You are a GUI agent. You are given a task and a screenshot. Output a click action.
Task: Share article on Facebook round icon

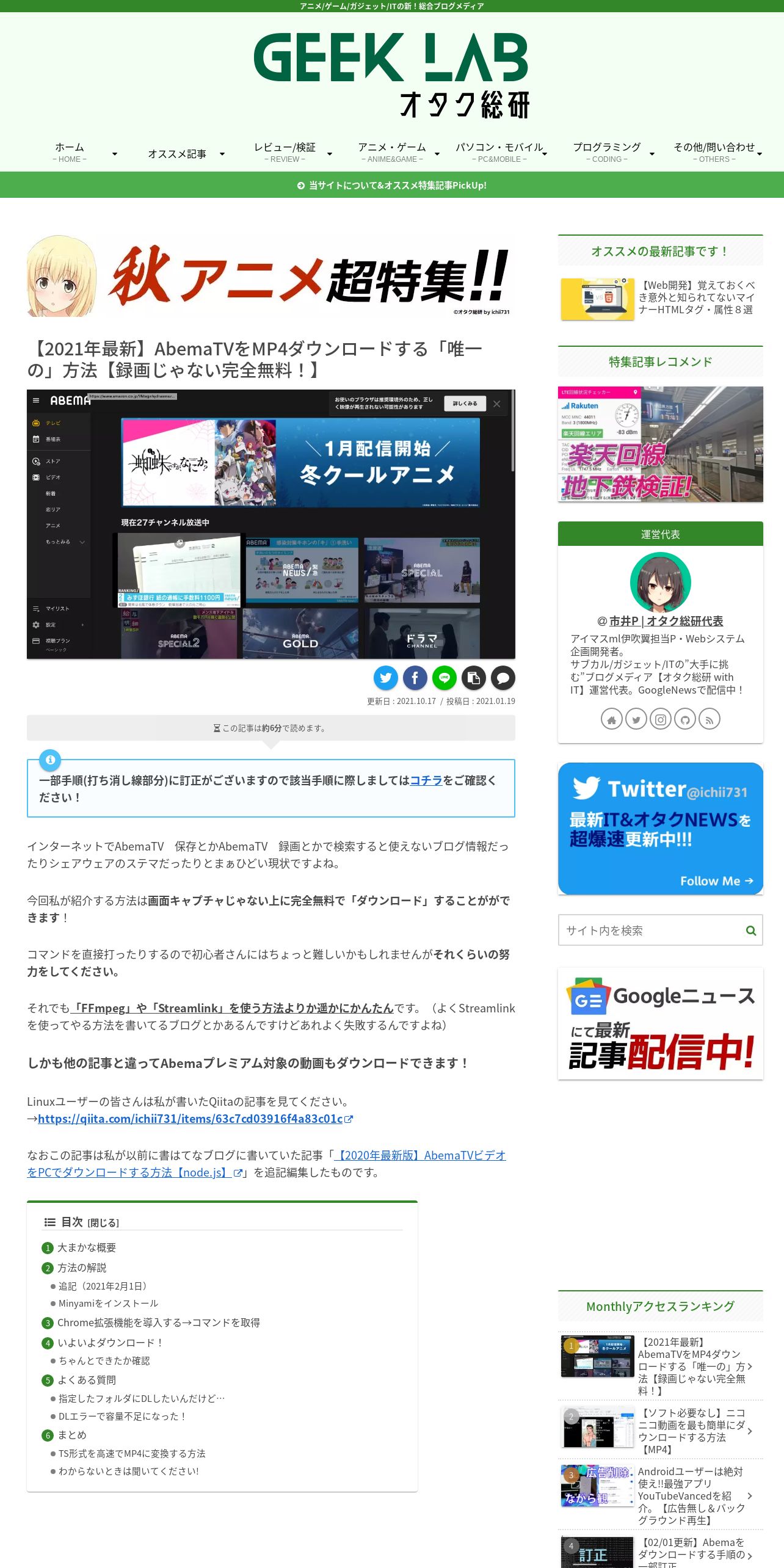(x=415, y=677)
